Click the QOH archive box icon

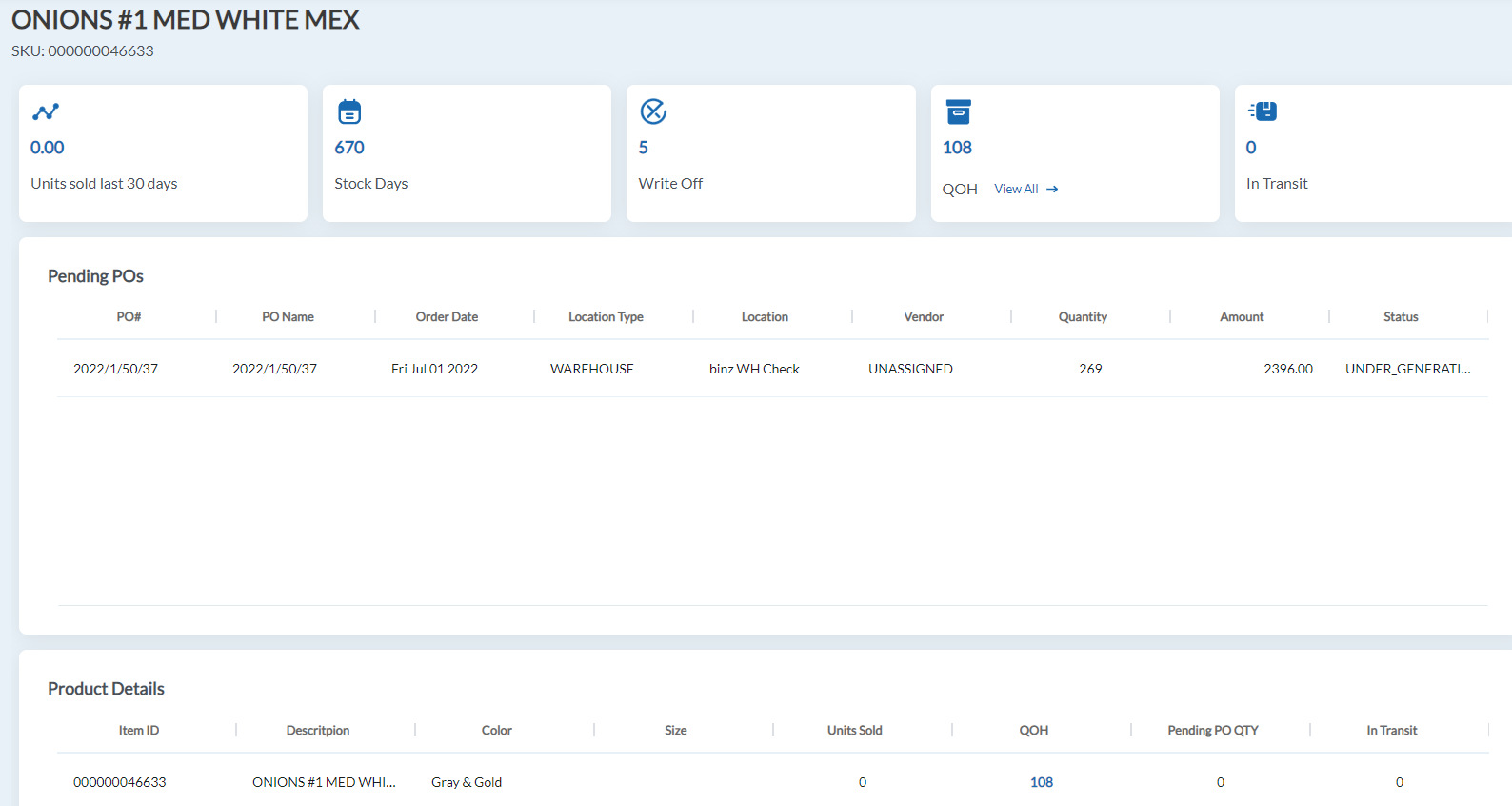coord(958,111)
